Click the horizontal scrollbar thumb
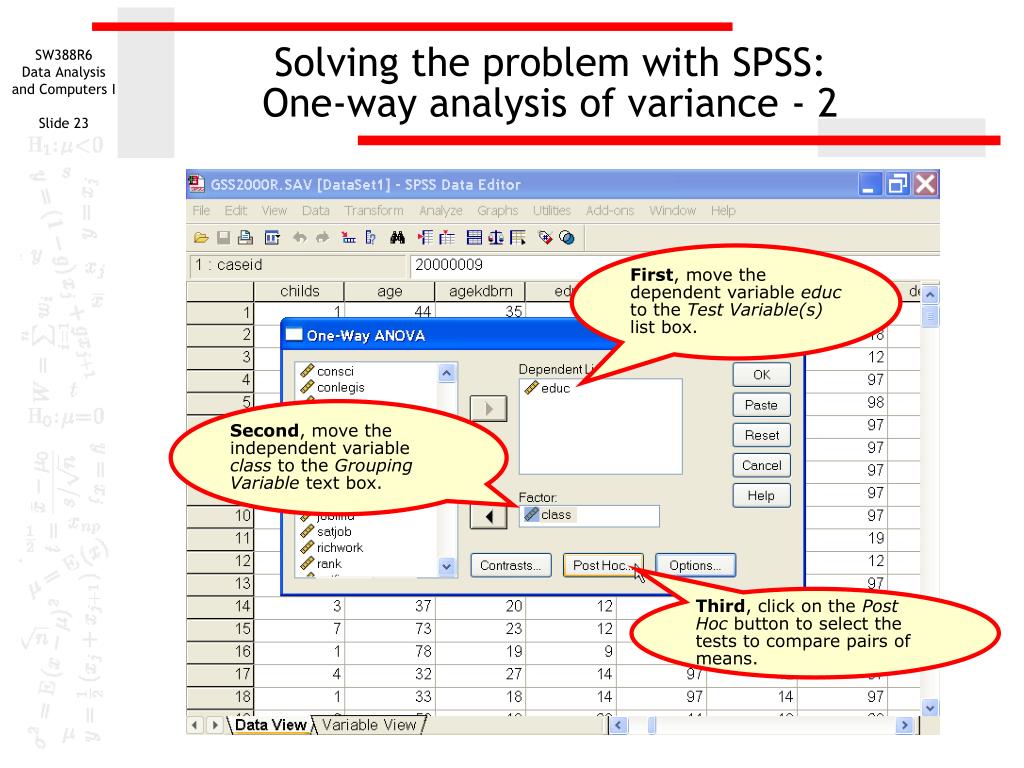Screen dimensions: 1024x768 click(x=652, y=725)
